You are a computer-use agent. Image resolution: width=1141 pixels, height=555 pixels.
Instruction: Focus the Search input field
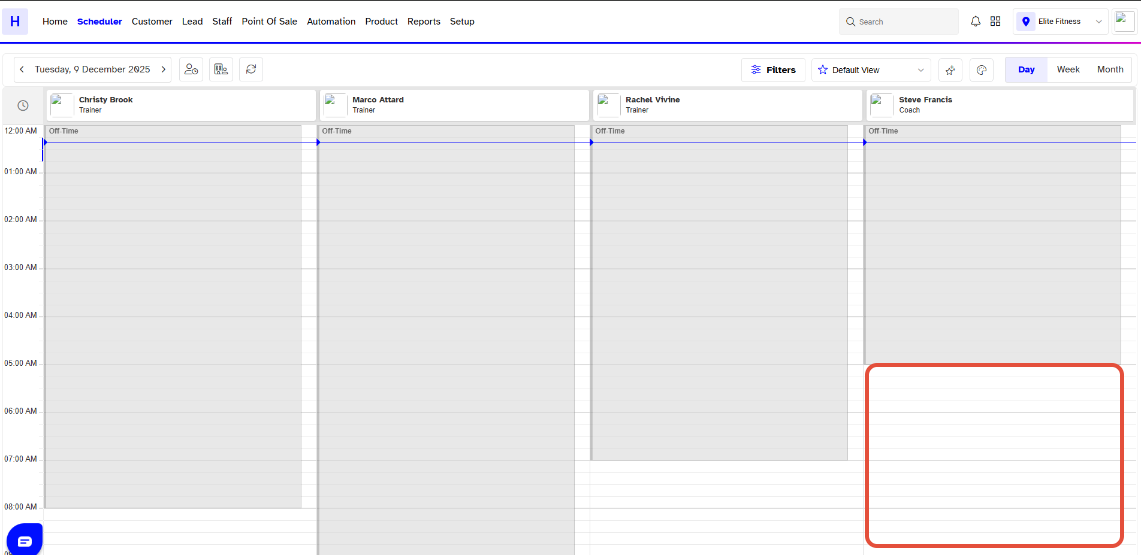click(x=899, y=22)
